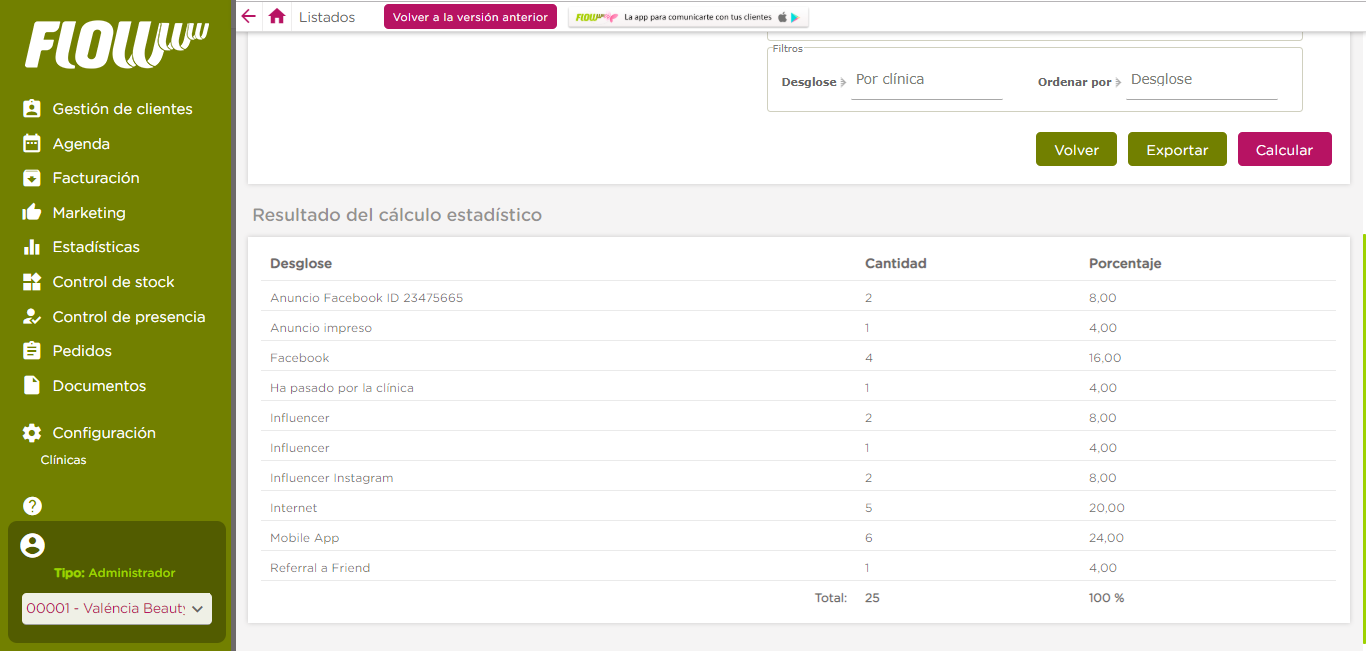Image resolution: width=1366 pixels, height=651 pixels.
Task: Open Documentos in the sidebar menu
Action: click(x=99, y=386)
